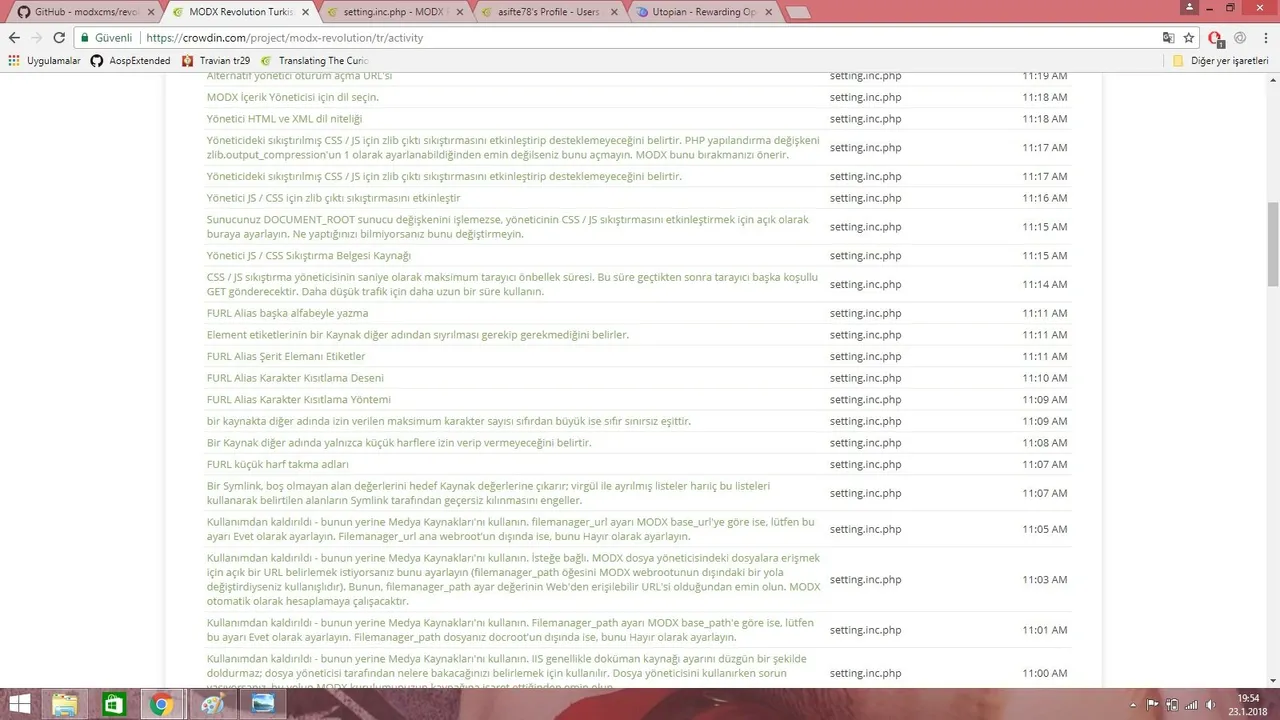The width and height of the screenshot is (1280, 720).
Task: Open the Paint palette taskbar icon
Action: click(212, 704)
